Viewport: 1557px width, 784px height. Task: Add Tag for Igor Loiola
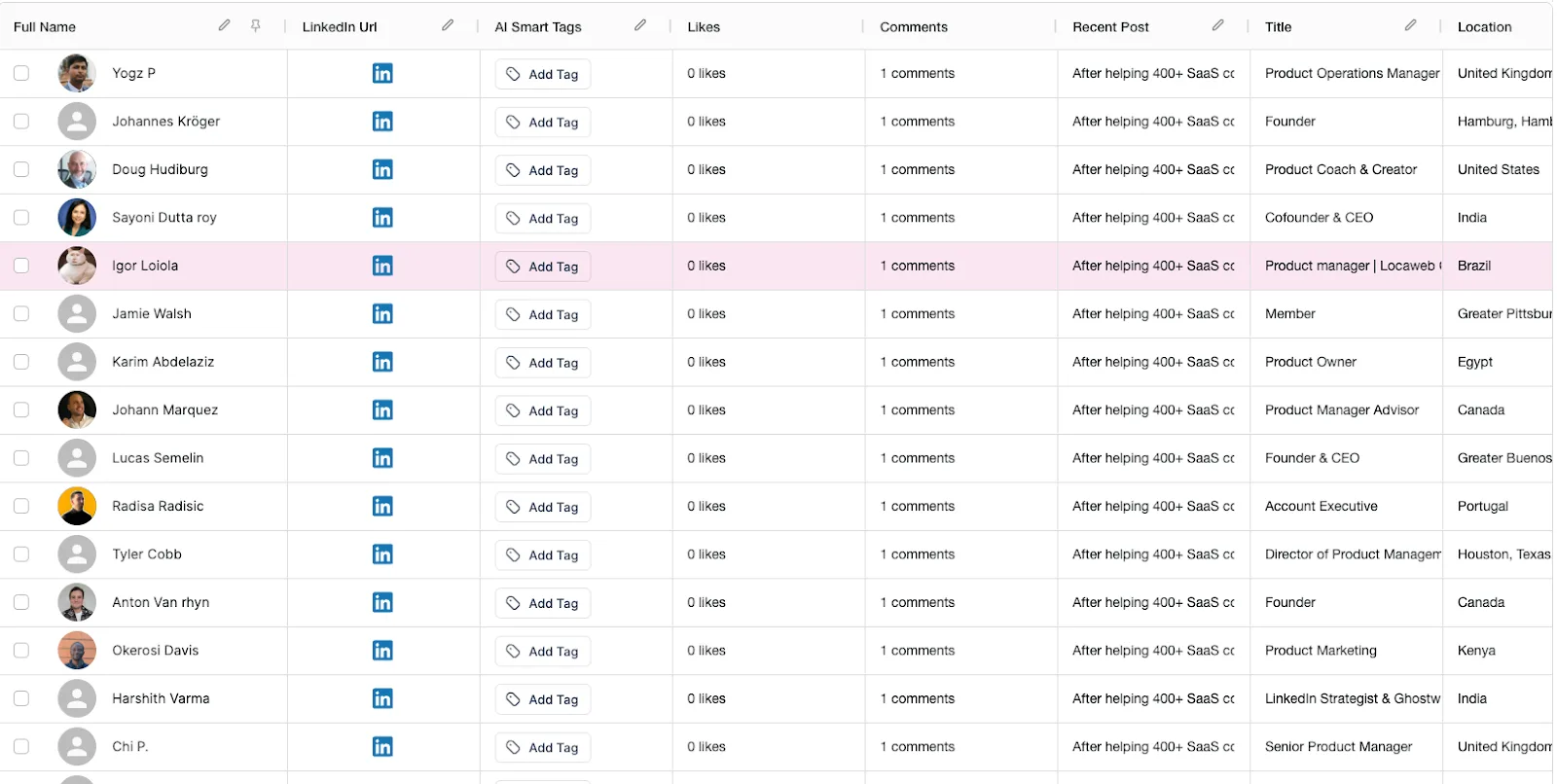(543, 267)
